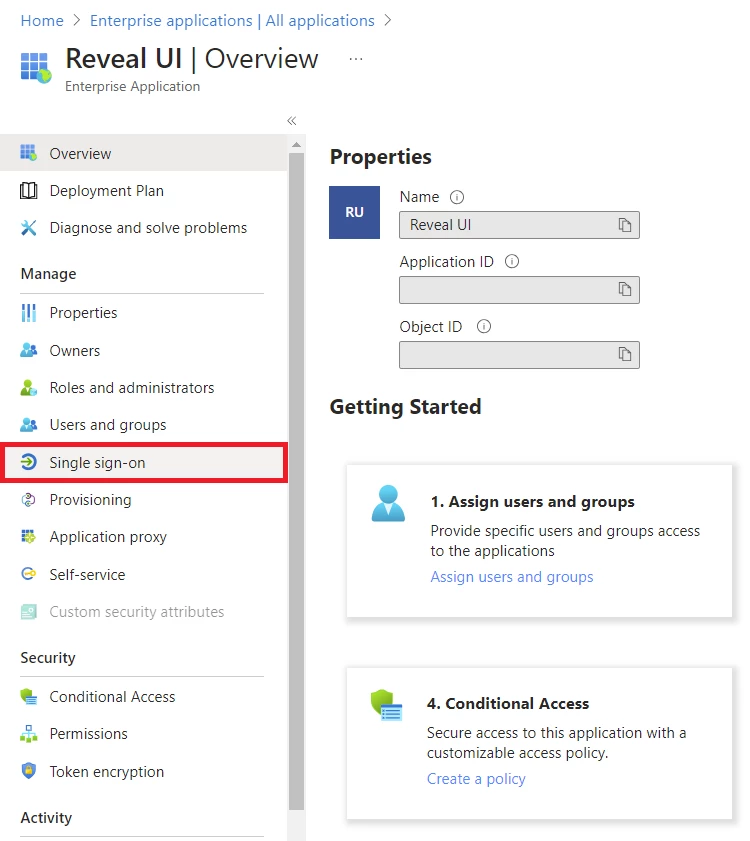Click the Reveal UI enterprise application header icon
Image resolution: width=750 pixels, height=841 pixels.
(36, 68)
